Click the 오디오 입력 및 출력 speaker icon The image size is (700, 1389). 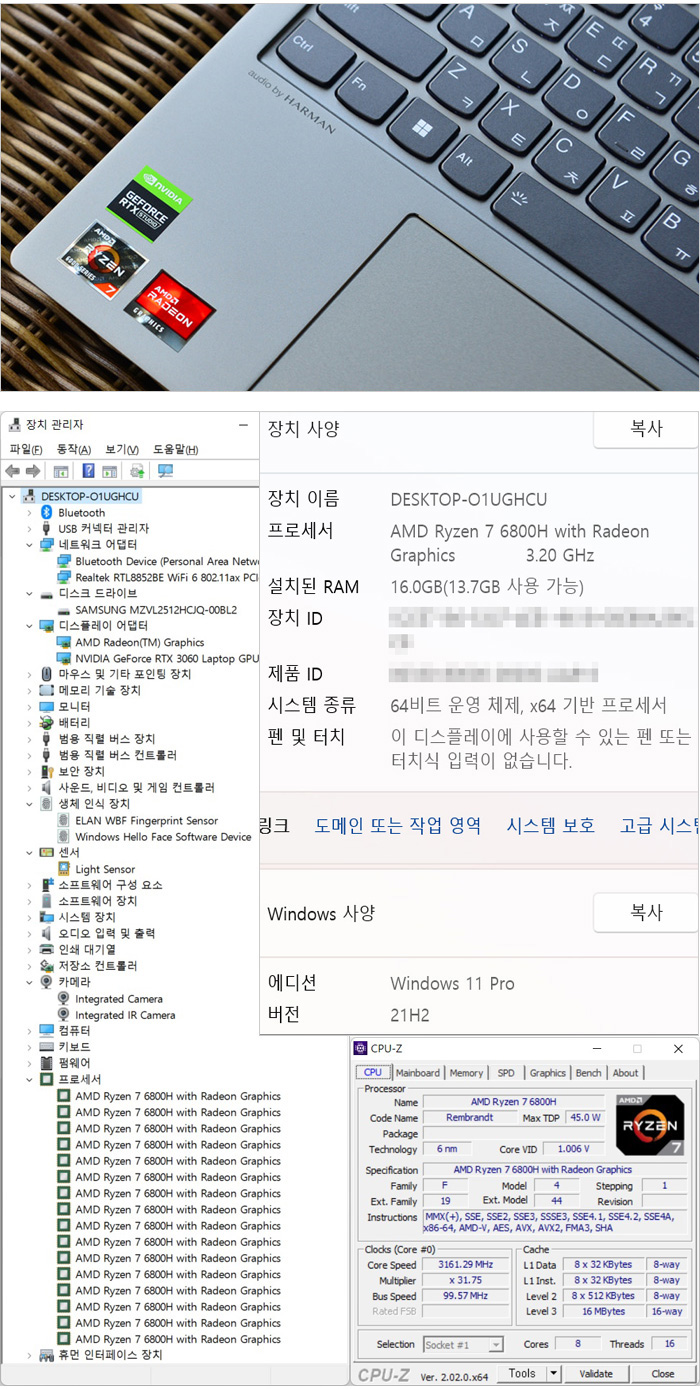[x=46, y=933]
